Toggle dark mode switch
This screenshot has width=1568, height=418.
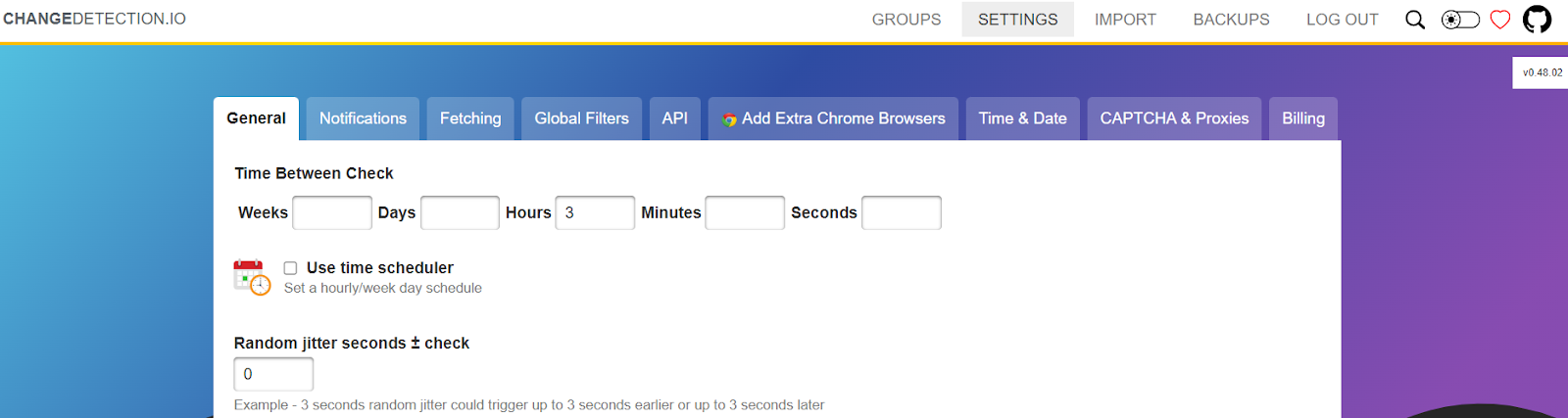click(1460, 20)
